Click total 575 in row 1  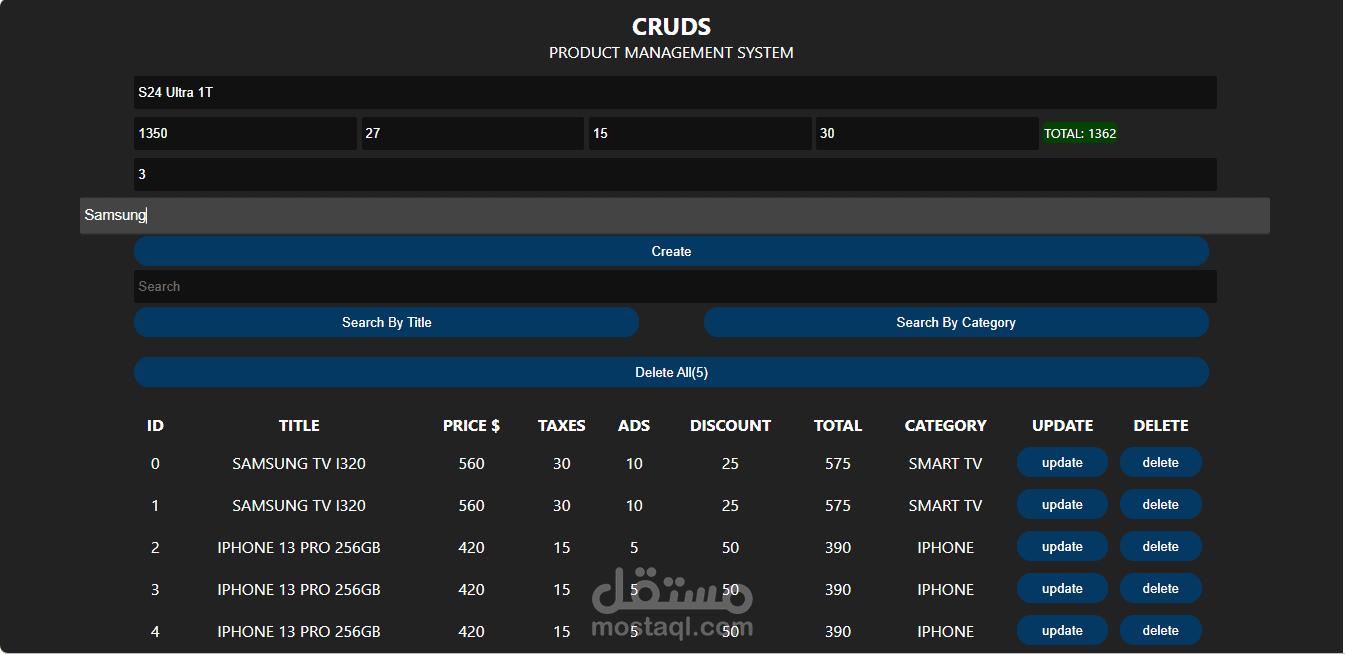pos(838,506)
